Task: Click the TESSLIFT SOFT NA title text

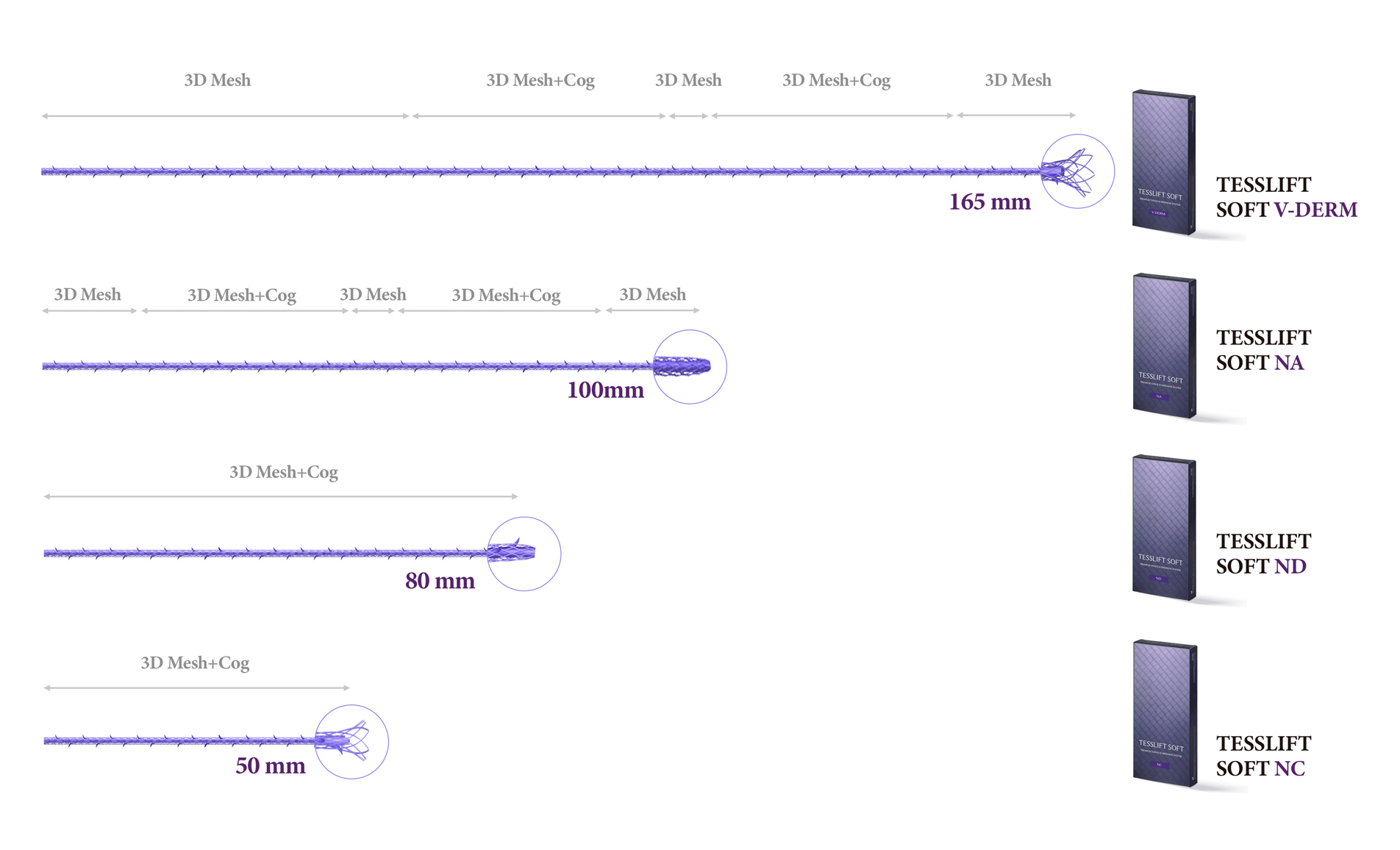Action: coord(1263,350)
